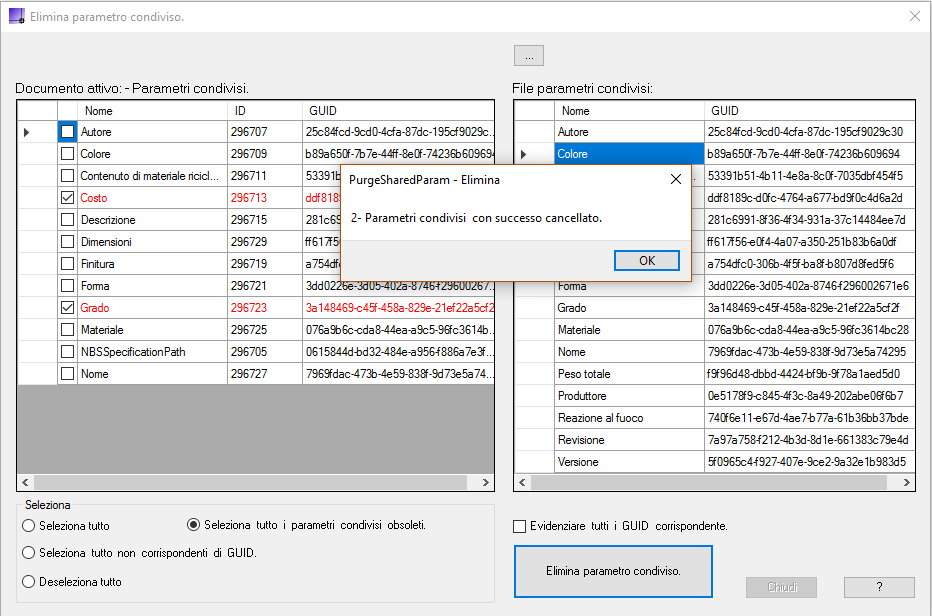Open help with the question mark button
This screenshot has height=616, width=932.
(879, 587)
